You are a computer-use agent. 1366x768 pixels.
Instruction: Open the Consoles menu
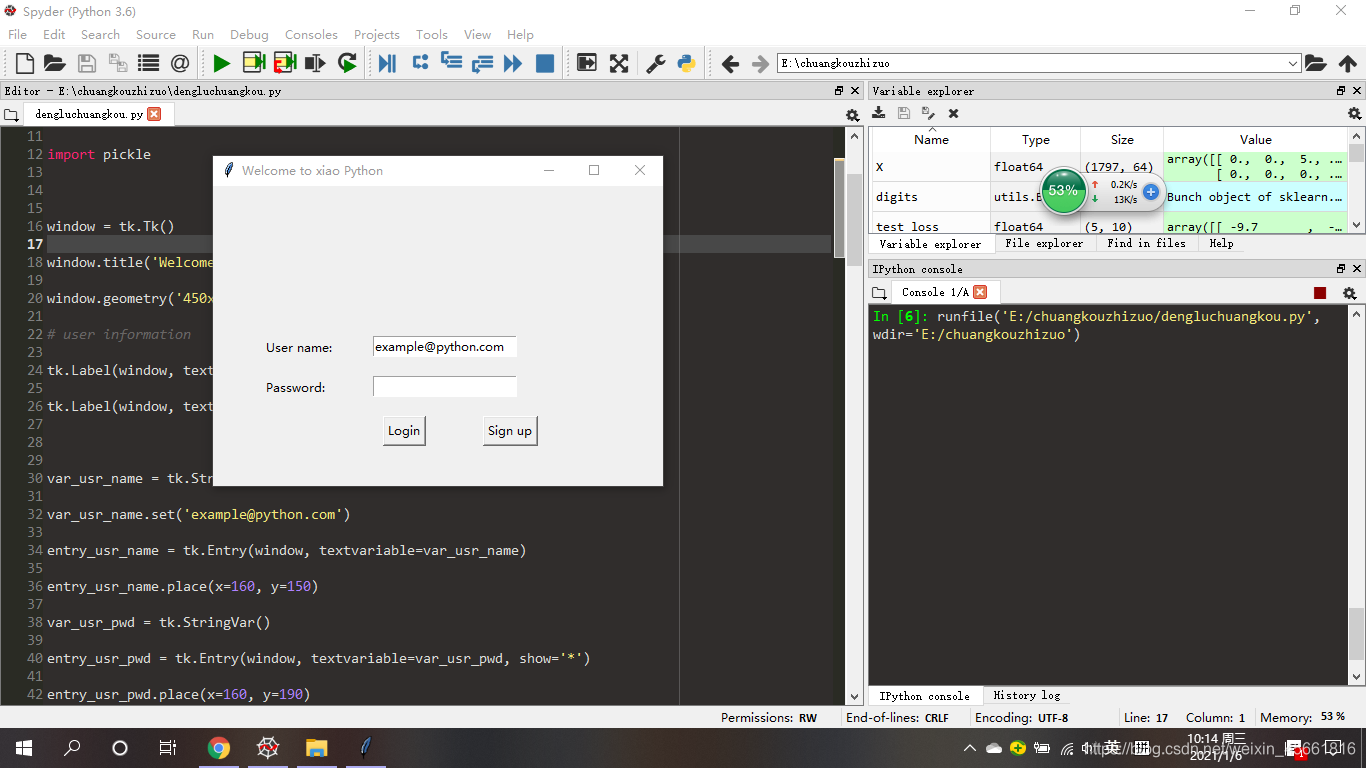[x=311, y=34]
